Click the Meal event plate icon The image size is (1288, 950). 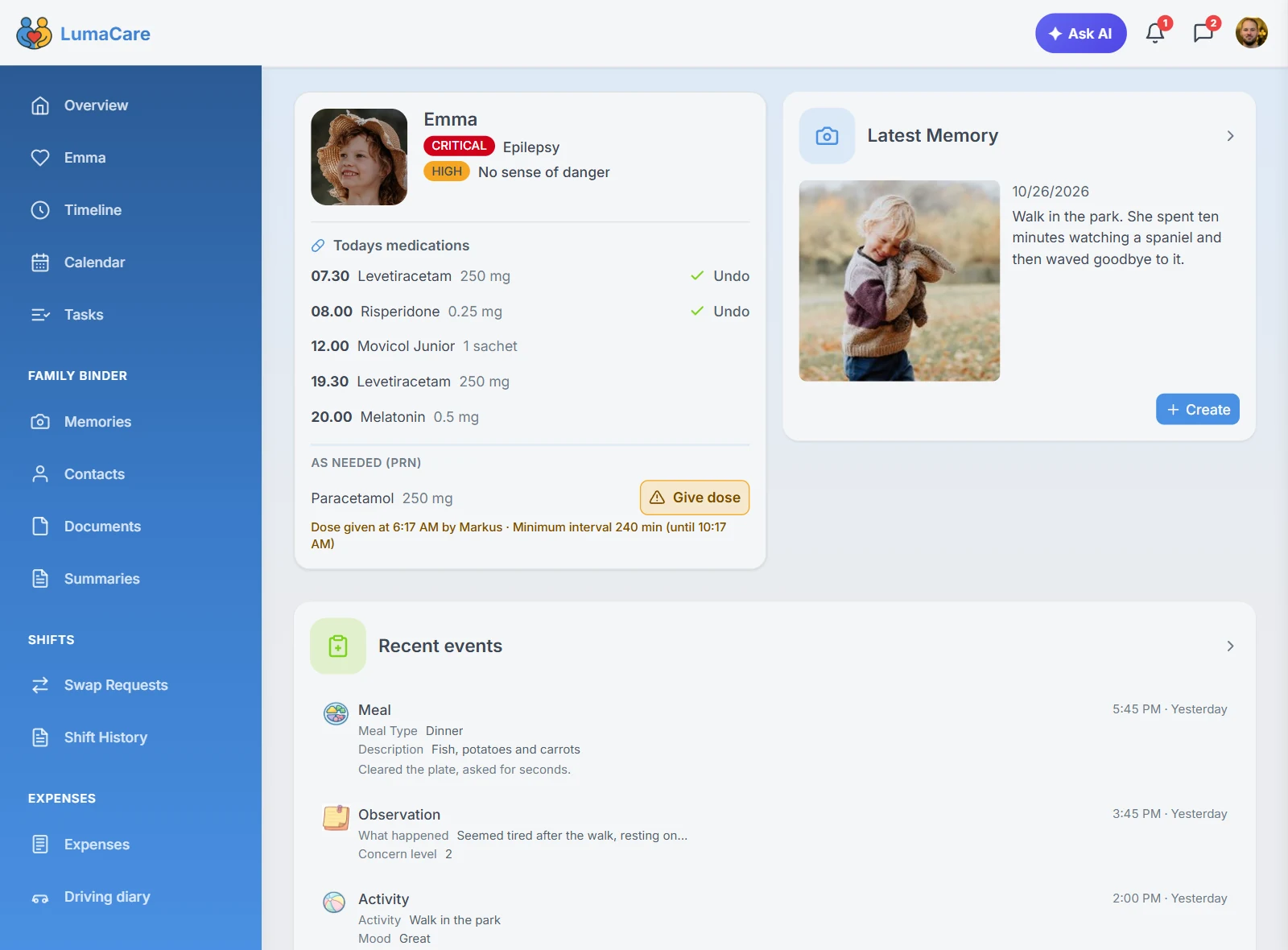pos(336,712)
